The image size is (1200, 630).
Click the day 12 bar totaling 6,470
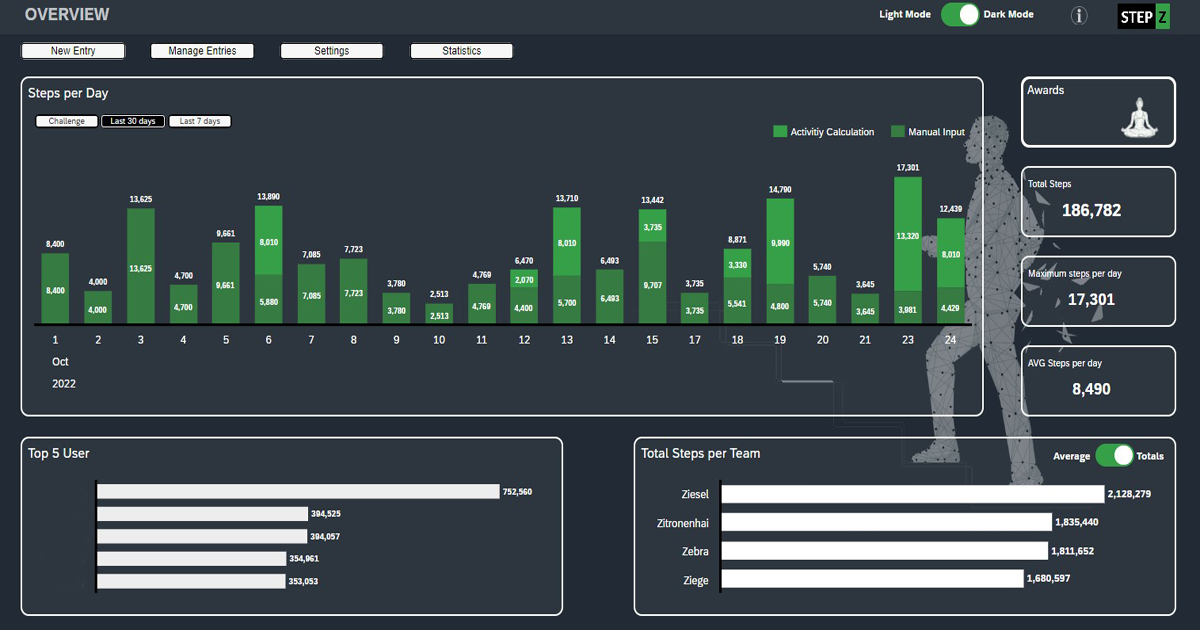pos(524,296)
